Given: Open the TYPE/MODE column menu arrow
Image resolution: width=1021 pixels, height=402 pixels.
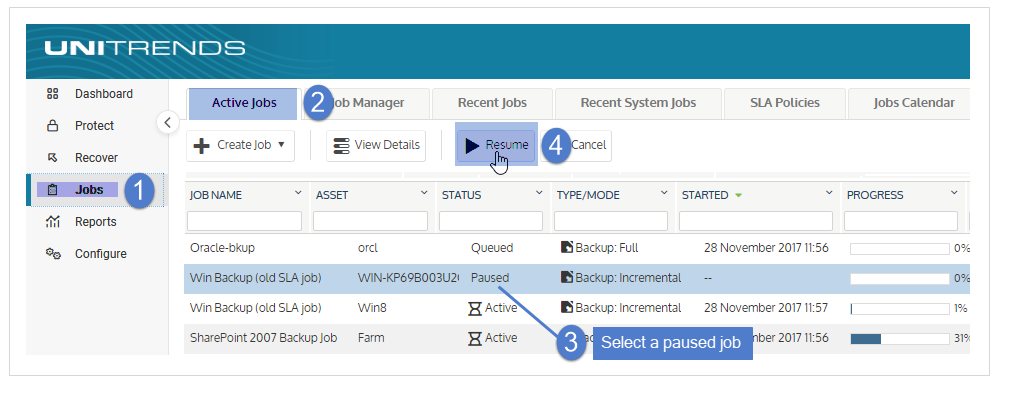Looking at the screenshot, I should click(664, 193).
